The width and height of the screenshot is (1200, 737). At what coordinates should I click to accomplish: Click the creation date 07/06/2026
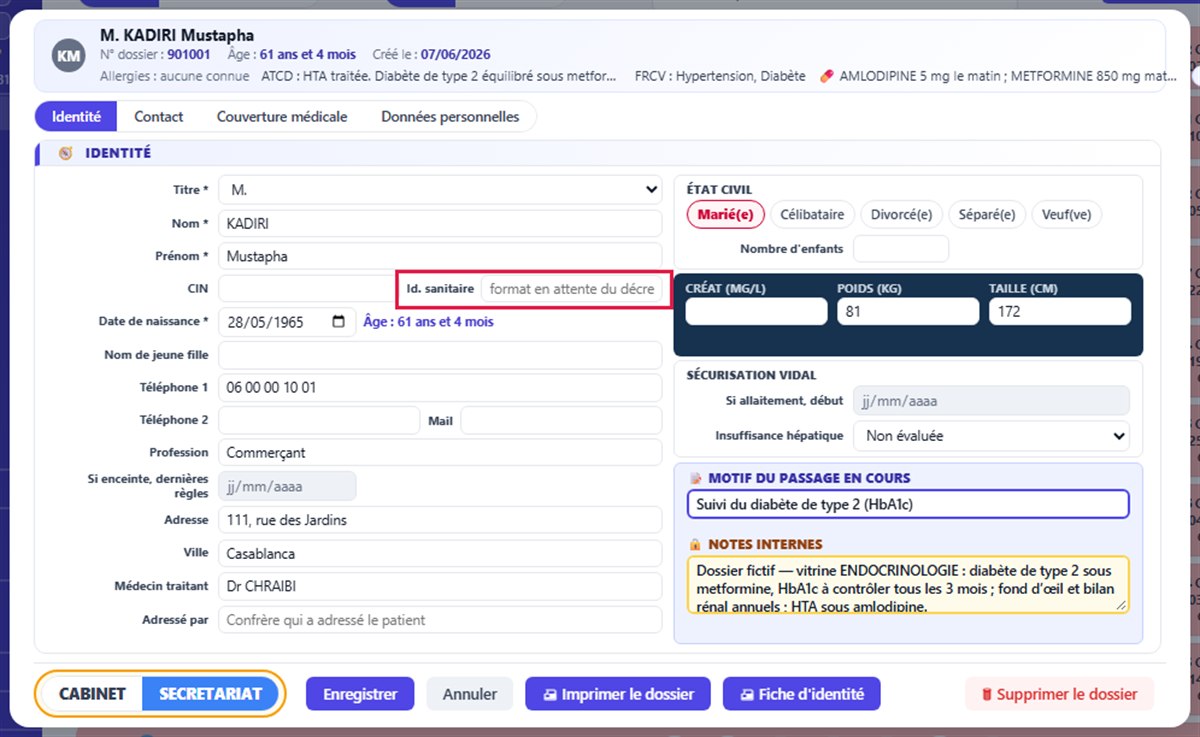455,55
